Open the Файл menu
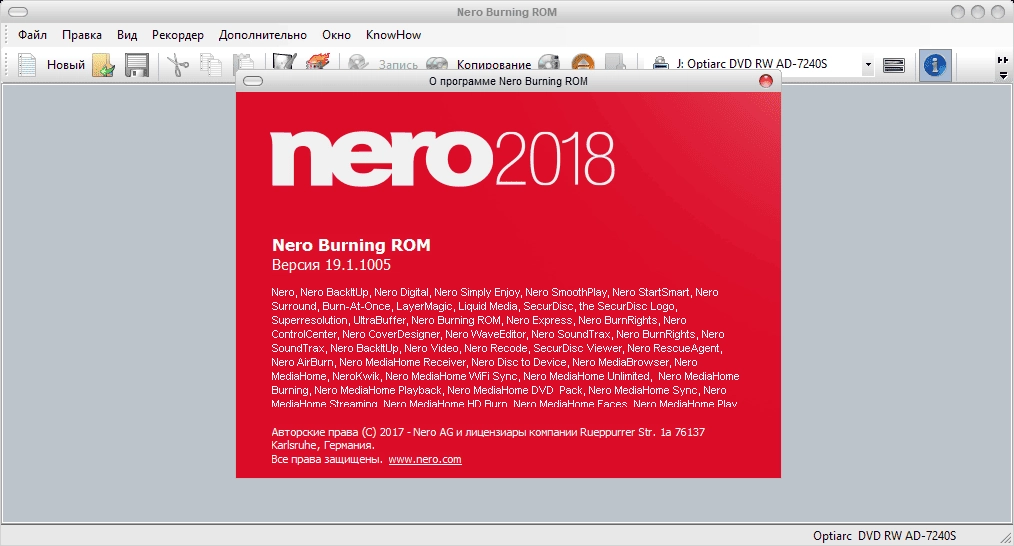Viewport: 1014px width, 546px height. pyautogui.click(x=32, y=35)
